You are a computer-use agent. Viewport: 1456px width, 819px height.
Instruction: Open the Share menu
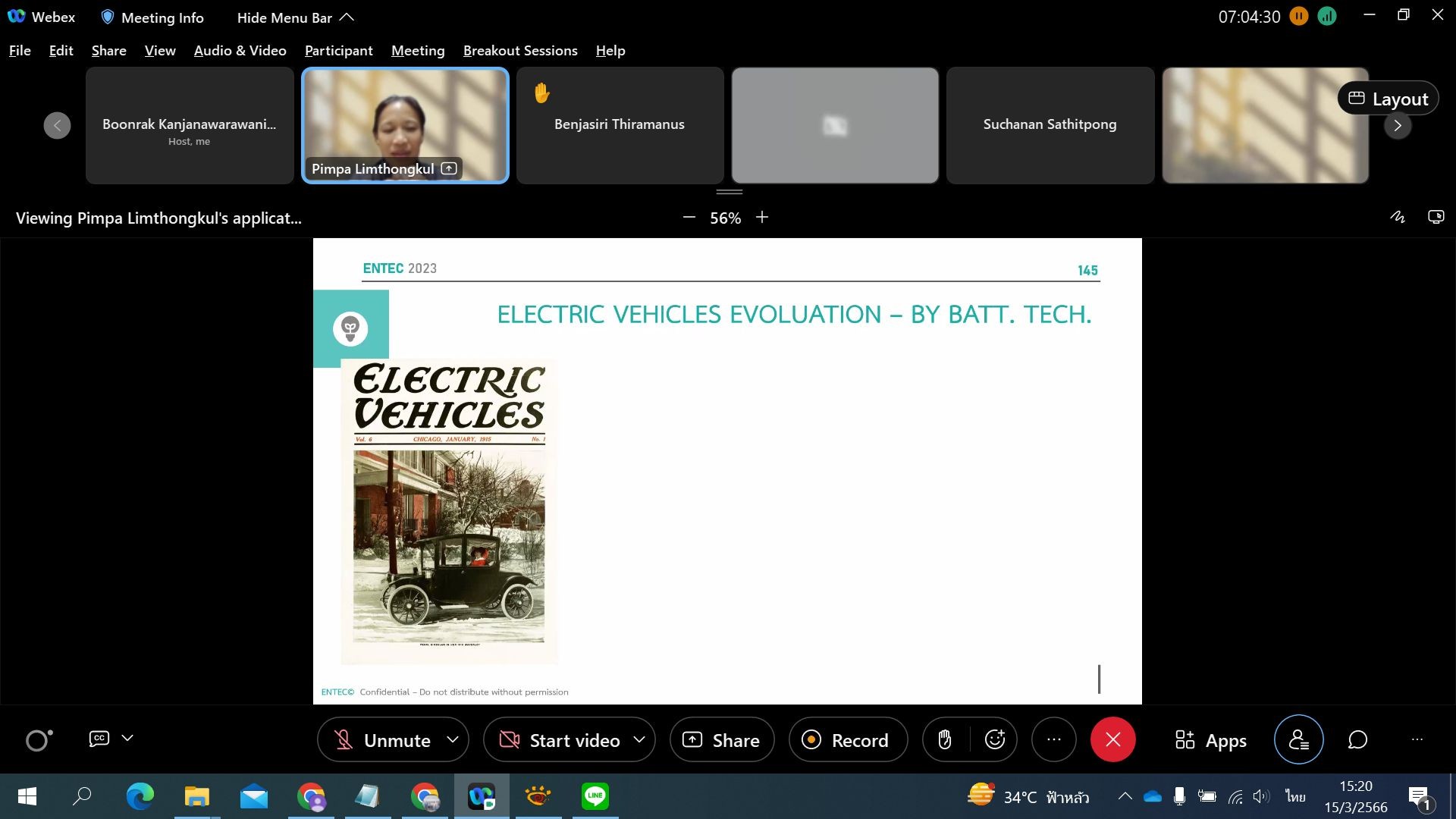coord(108,51)
